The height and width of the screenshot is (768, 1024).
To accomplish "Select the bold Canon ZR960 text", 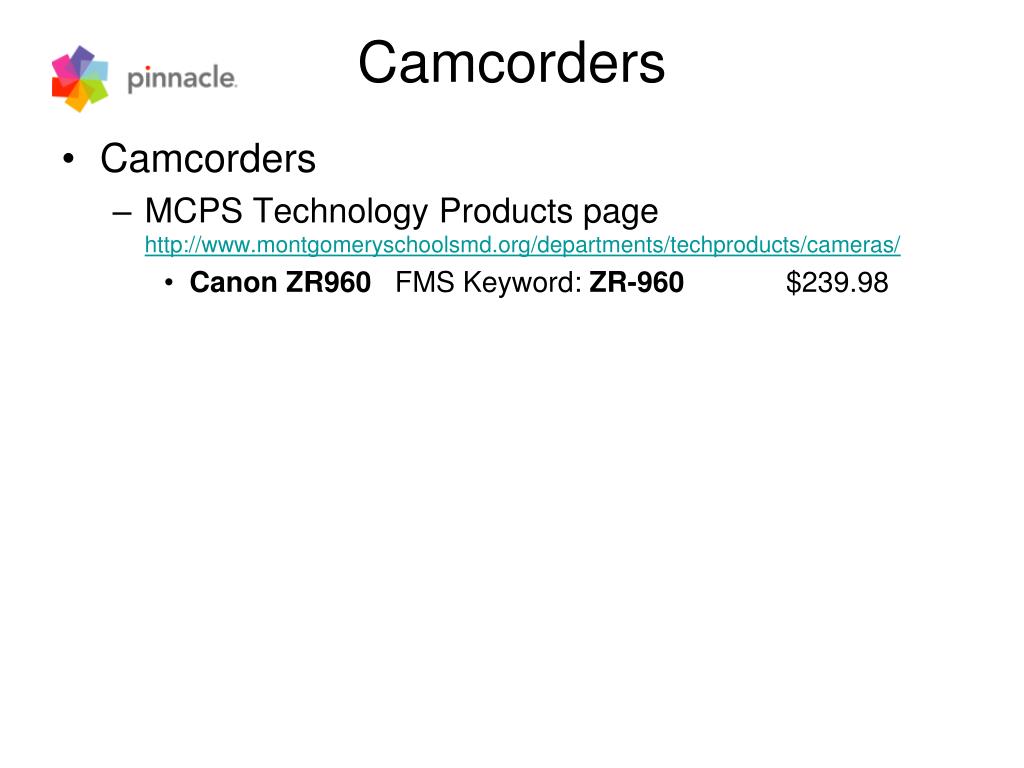I will pyautogui.click(x=280, y=283).
